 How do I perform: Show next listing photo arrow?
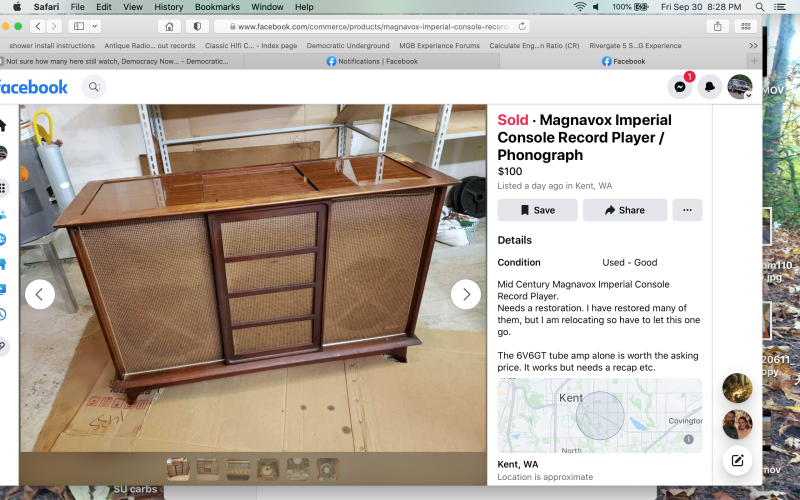466,294
